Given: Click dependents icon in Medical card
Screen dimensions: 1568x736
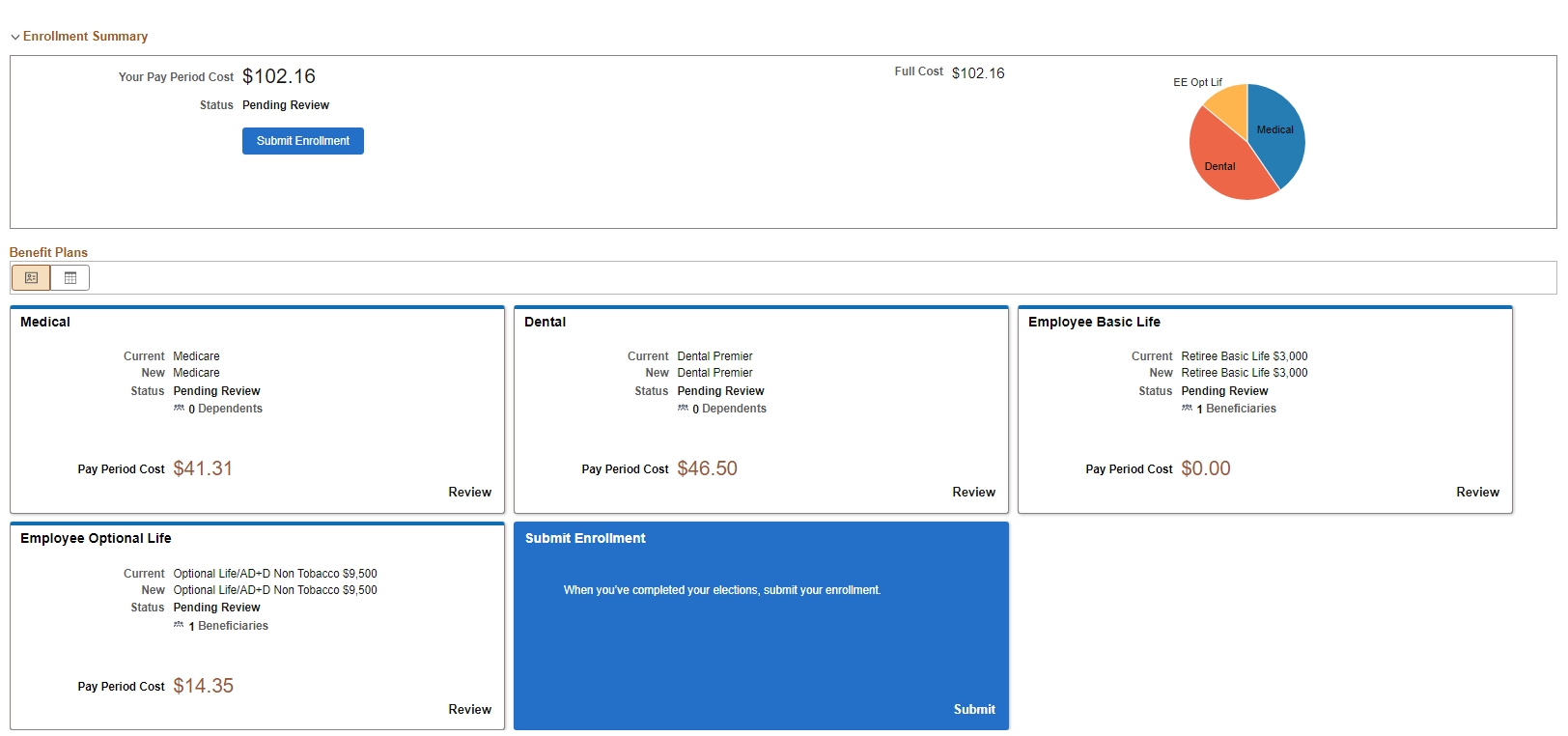Looking at the screenshot, I should [x=179, y=409].
